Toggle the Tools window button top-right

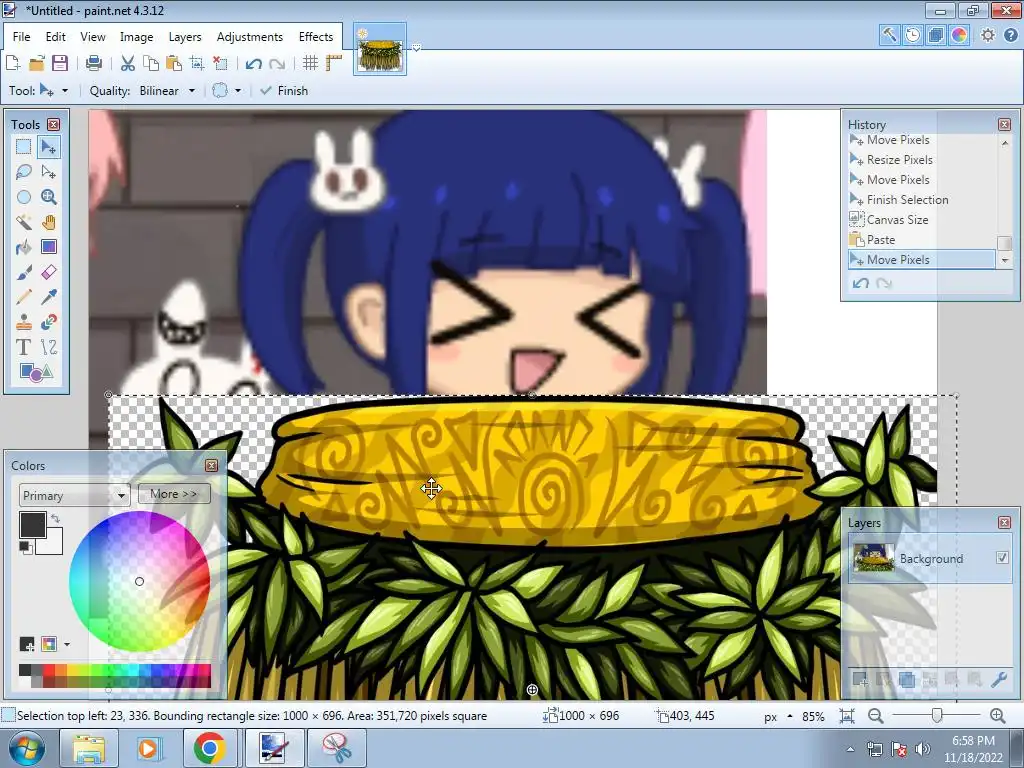pyautogui.click(x=889, y=35)
